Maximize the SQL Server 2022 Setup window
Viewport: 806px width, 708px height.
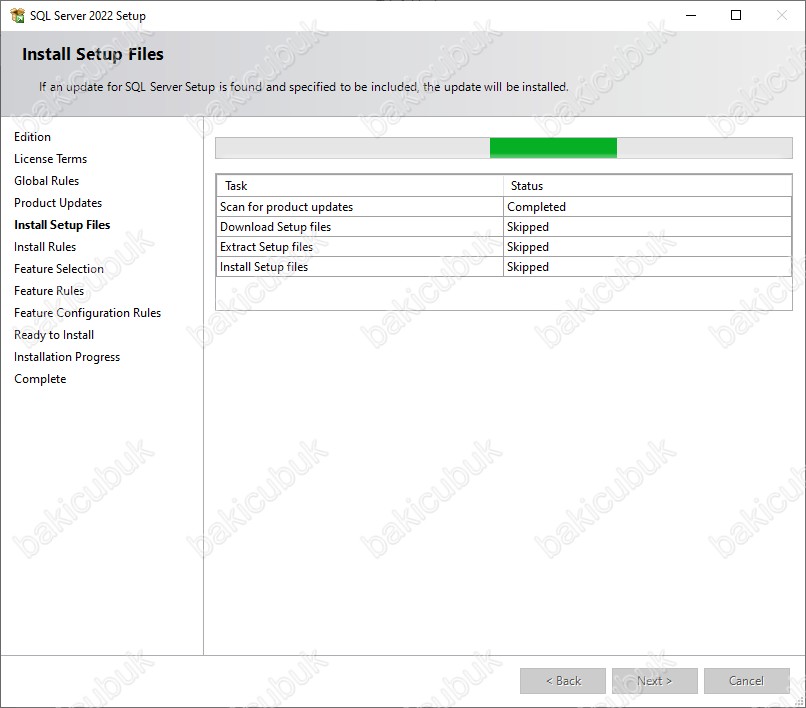point(736,15)
